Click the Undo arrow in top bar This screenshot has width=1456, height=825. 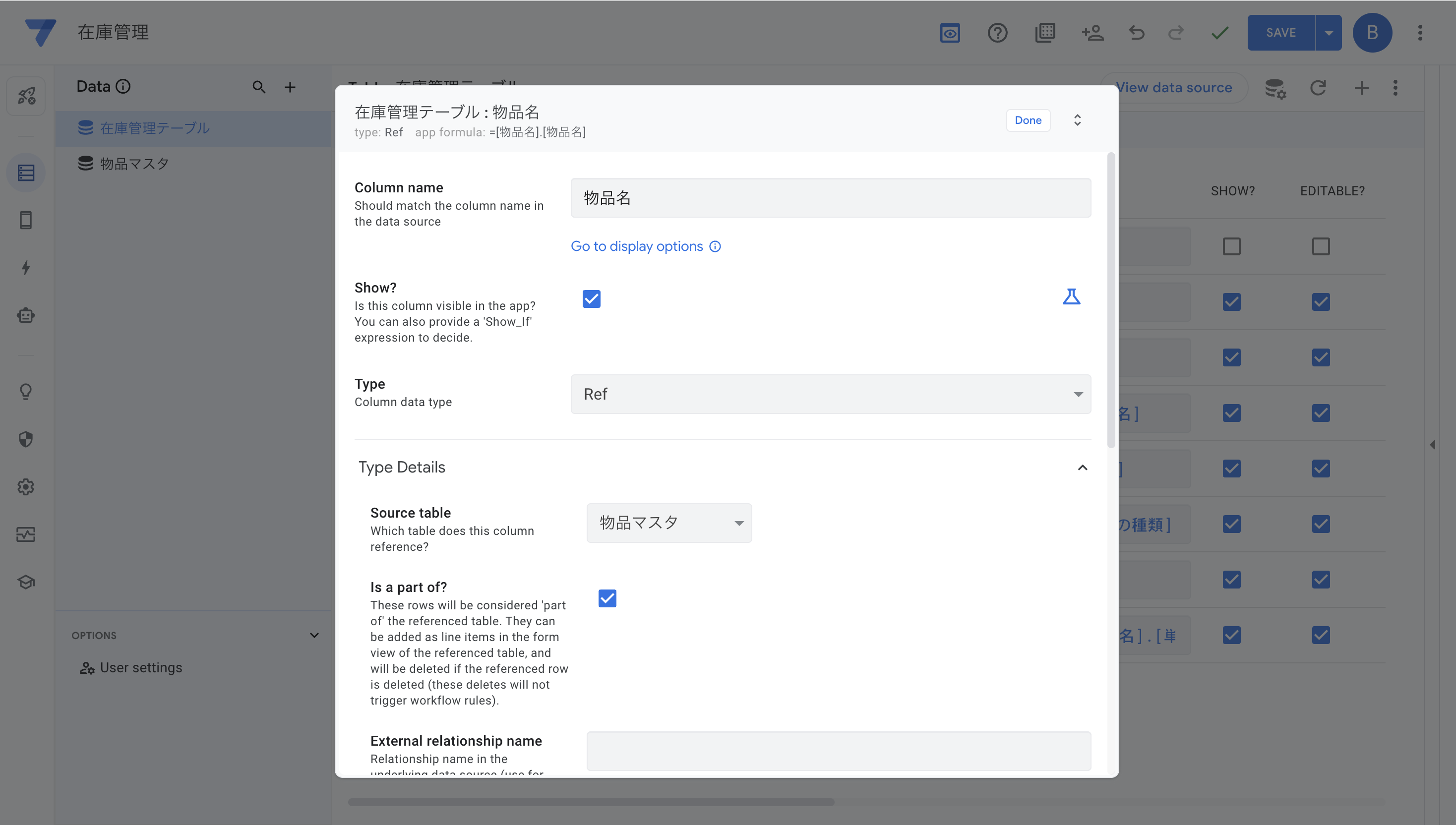click(1136, 33)
